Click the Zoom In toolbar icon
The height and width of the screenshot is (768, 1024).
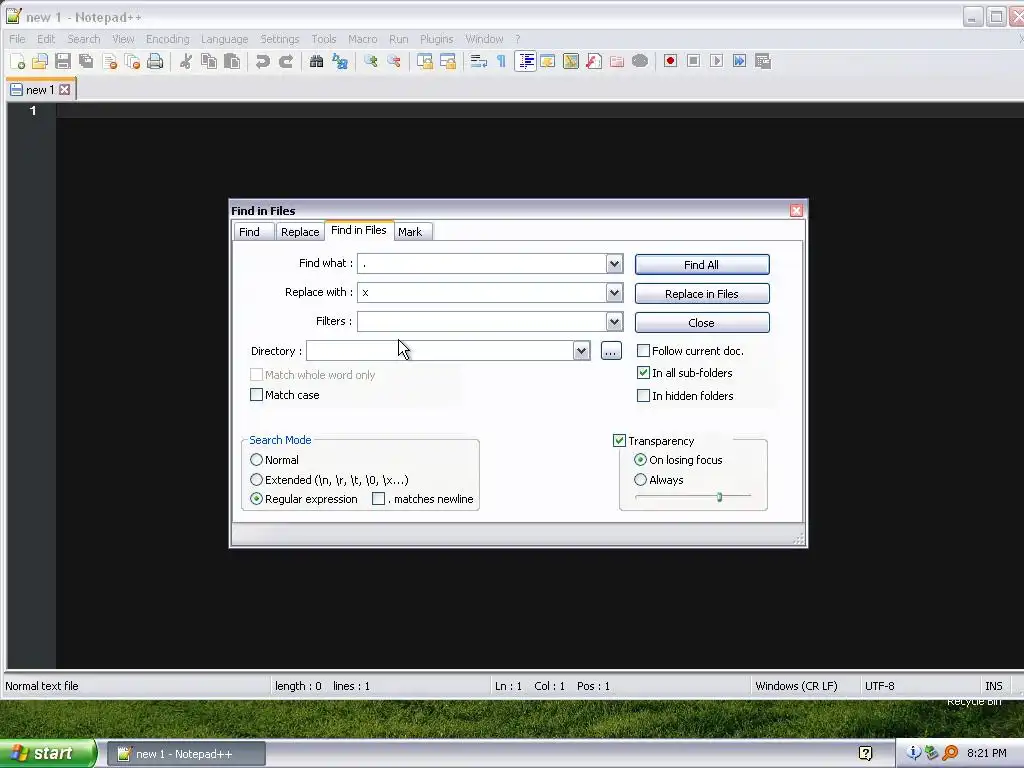click(371, 61)
